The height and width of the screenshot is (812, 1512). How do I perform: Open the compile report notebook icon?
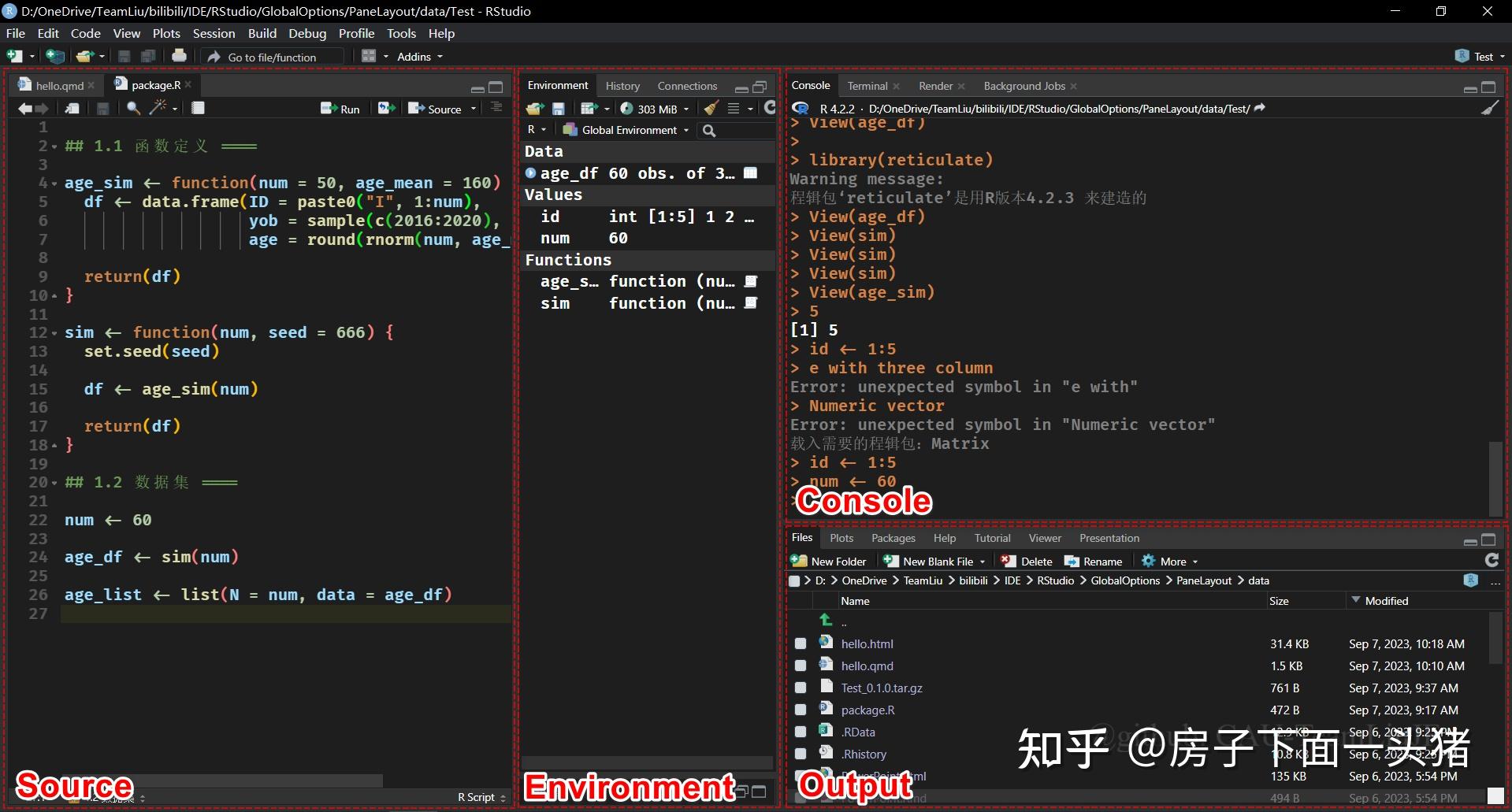point(198,108)
